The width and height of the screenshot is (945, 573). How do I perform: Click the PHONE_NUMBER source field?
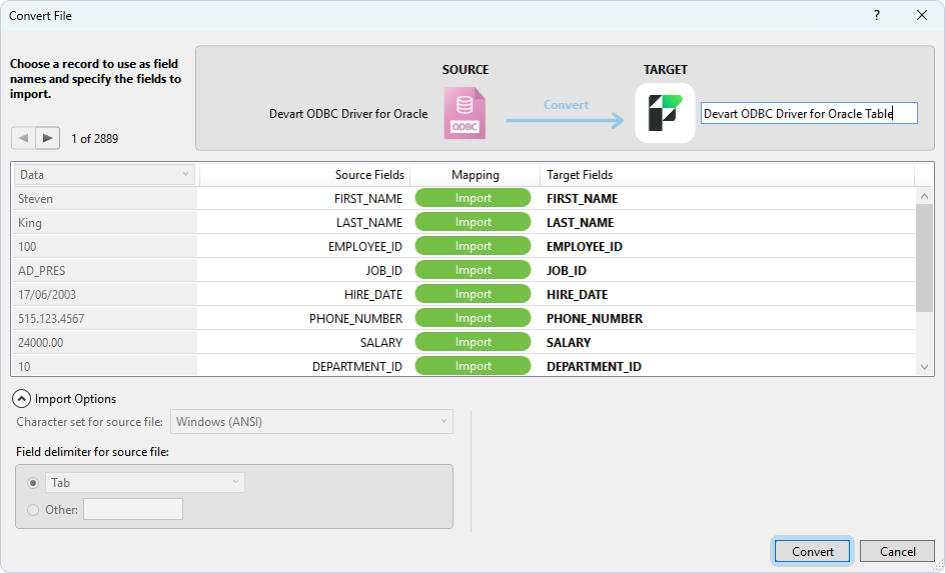coord(356,319)
